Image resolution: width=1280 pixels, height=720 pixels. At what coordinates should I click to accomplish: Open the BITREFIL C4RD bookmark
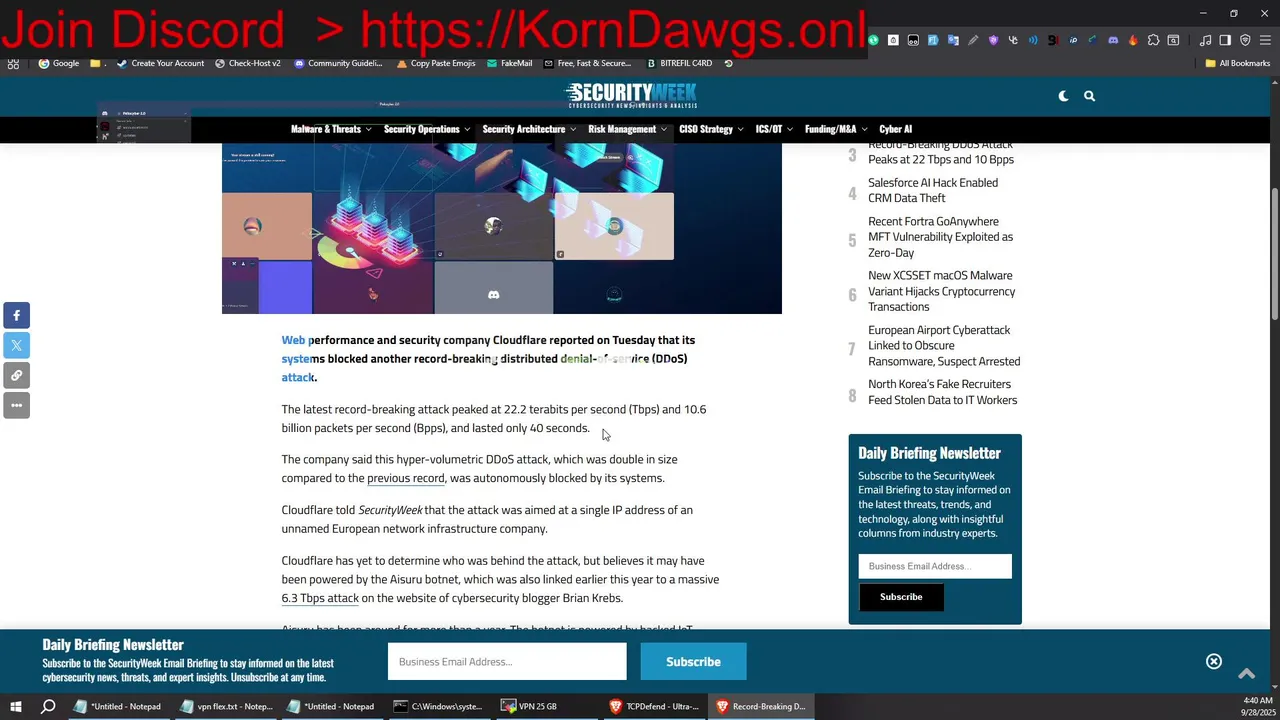tap(680, 63)
